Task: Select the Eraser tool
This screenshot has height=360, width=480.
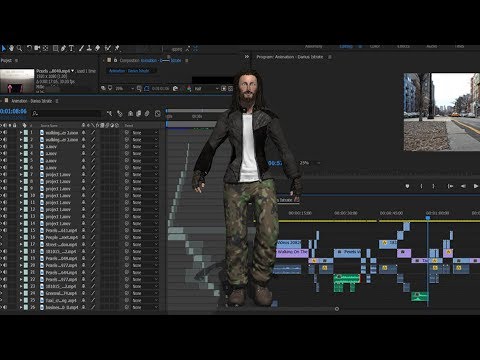Action: pos(97,48)
